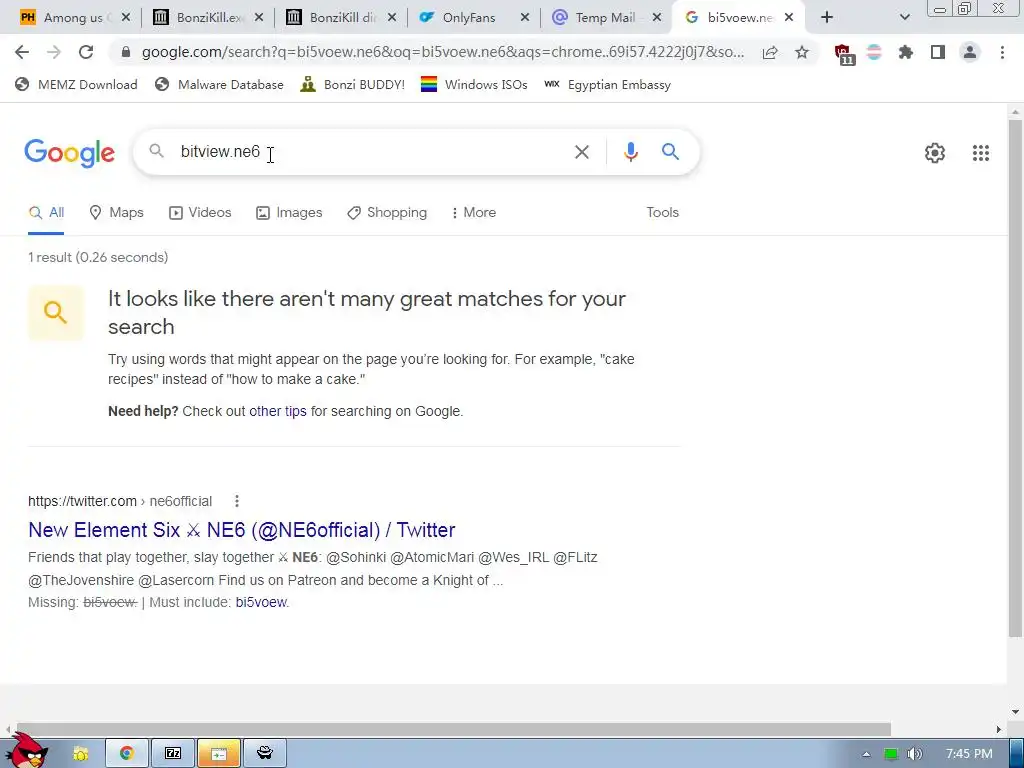Start voice search with microphone
The height and width of the screenshot is (768, 1024).
[630, 152]
